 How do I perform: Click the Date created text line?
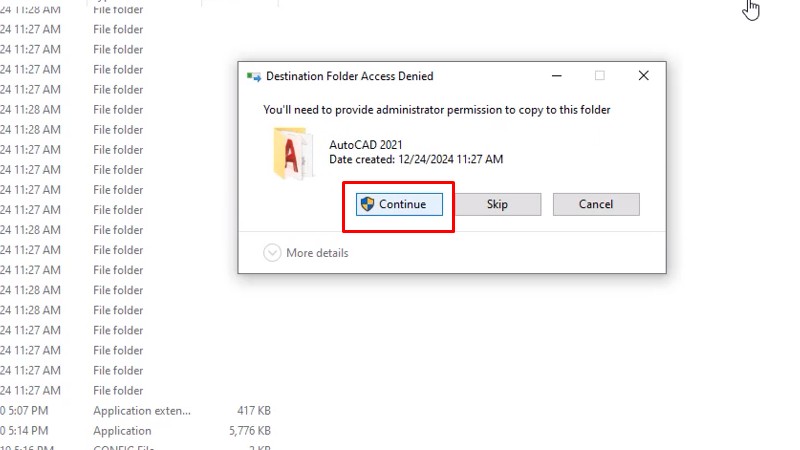pos(415,159)
